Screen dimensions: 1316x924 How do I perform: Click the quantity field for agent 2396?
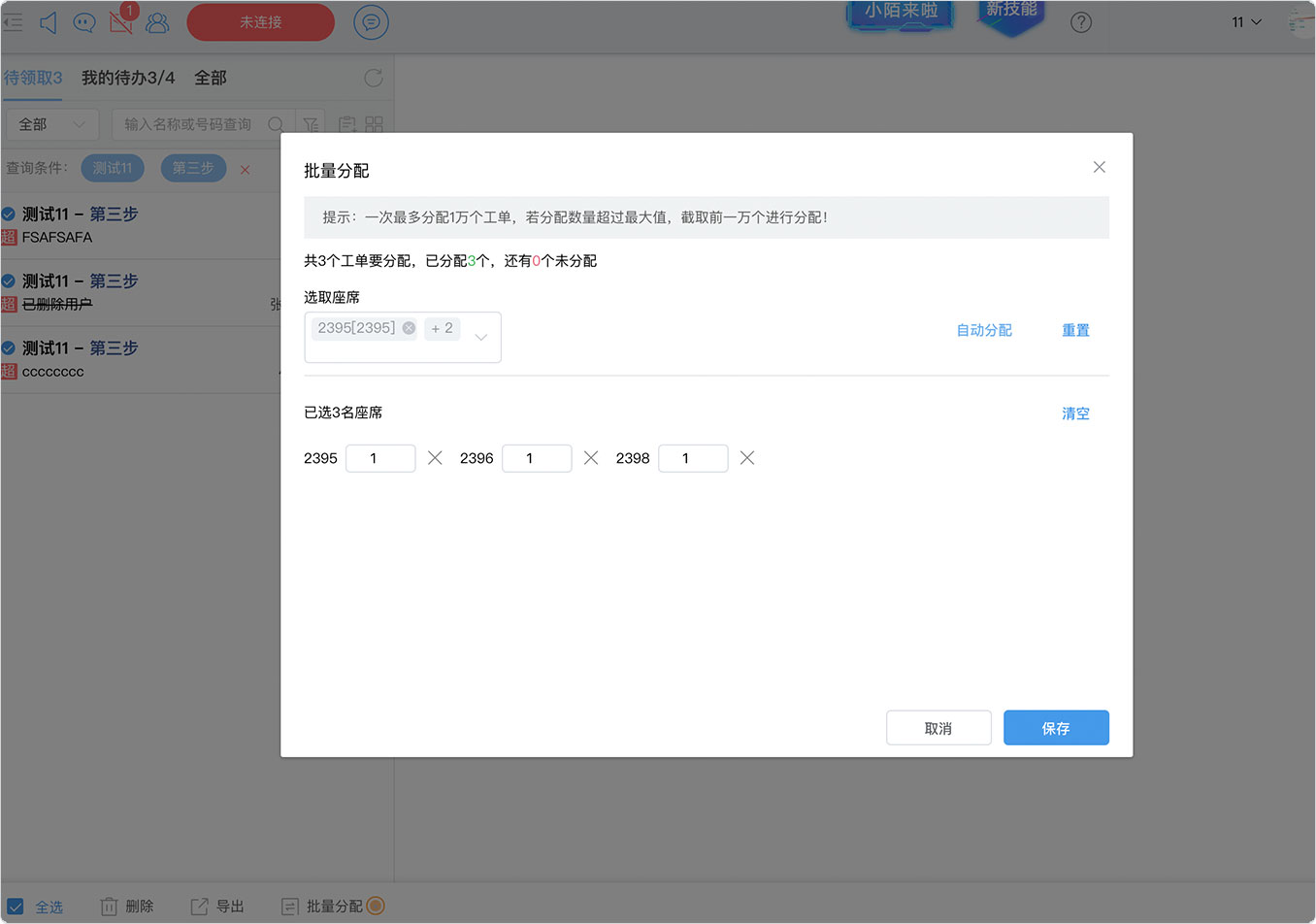click(537, 458)
